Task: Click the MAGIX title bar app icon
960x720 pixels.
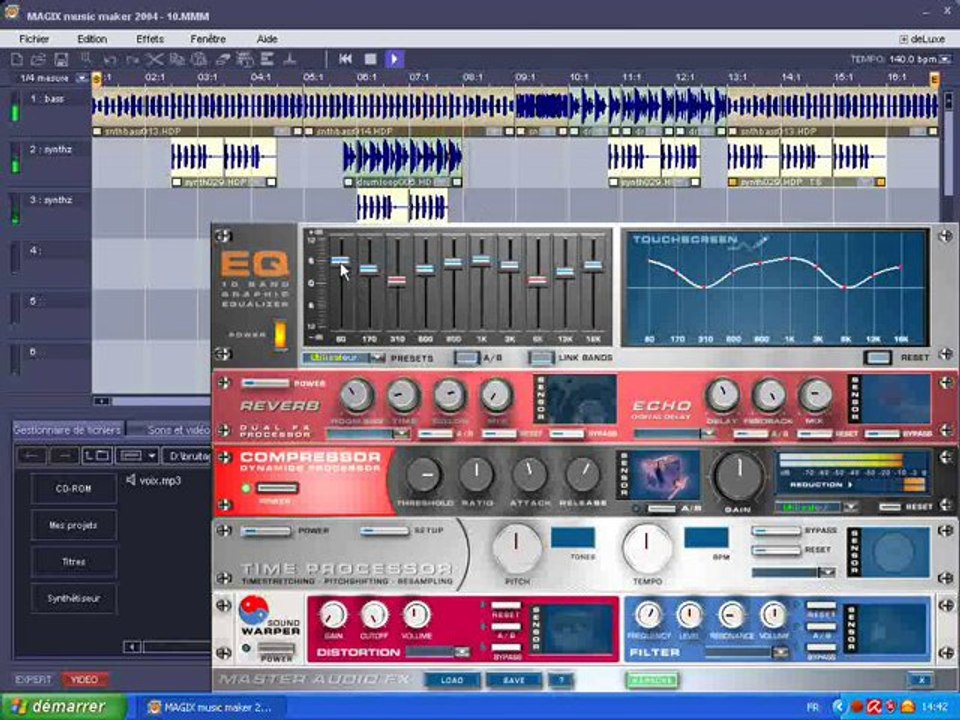Action: 11,12
